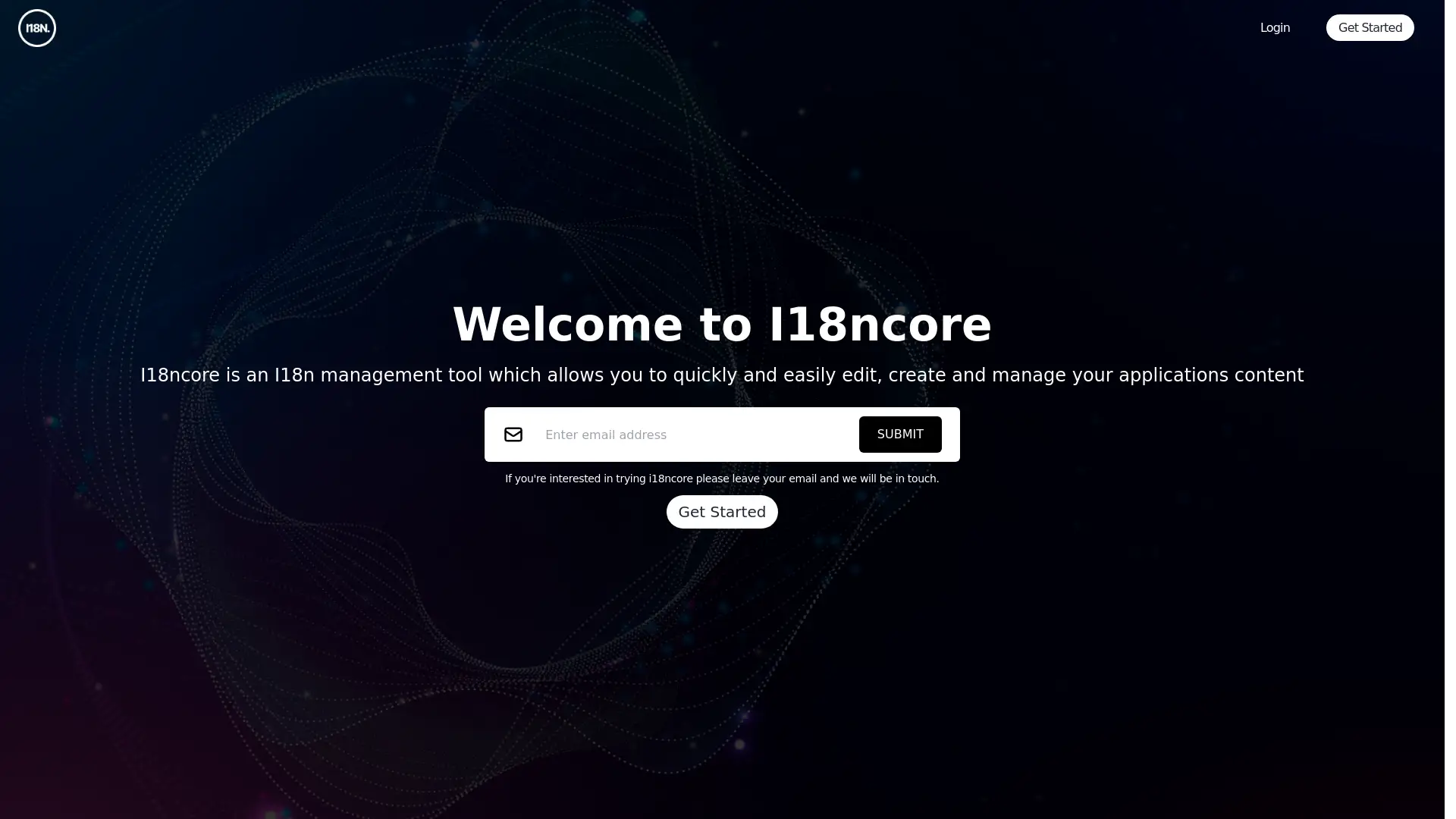Click the Welcome to I18ncore heading
Viewport: 1456px width, 819px height.
722,325
